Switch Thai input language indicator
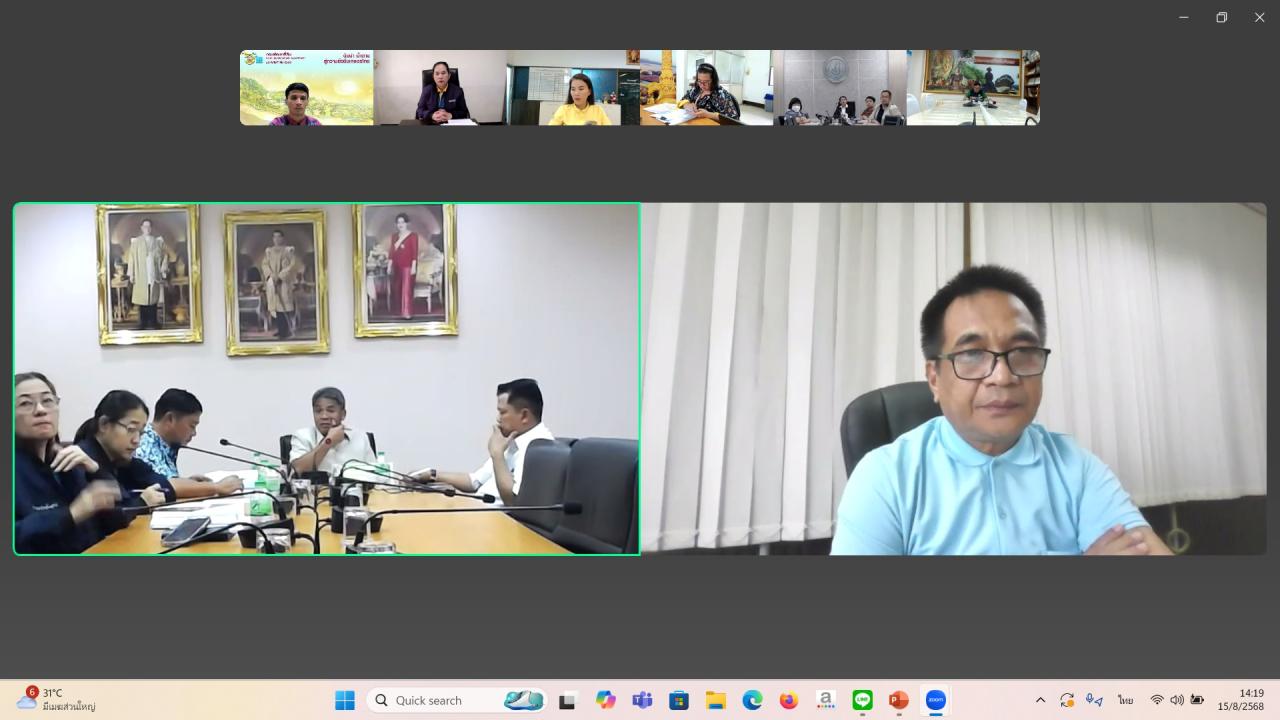1280x720 pixels. 1125,700
